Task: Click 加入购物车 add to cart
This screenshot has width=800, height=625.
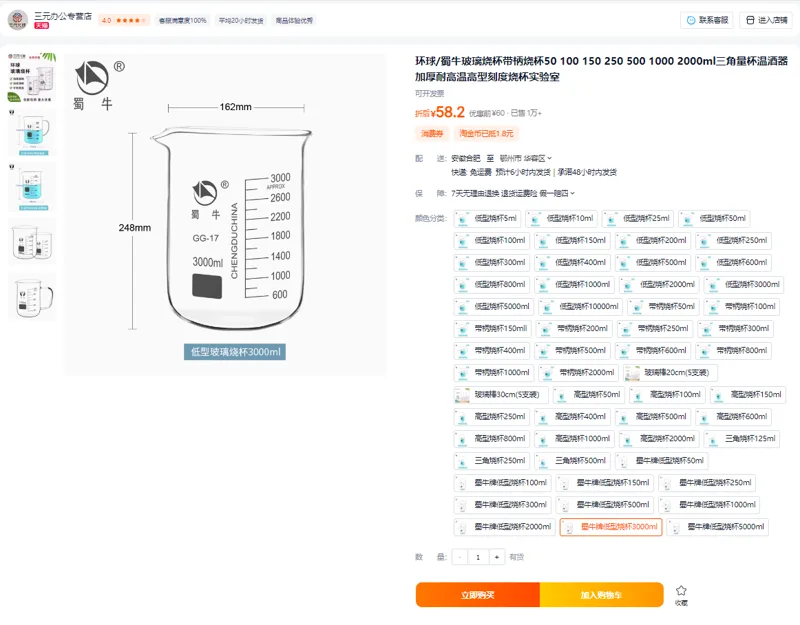Action: pyautogui.click(x=602, y=595)
